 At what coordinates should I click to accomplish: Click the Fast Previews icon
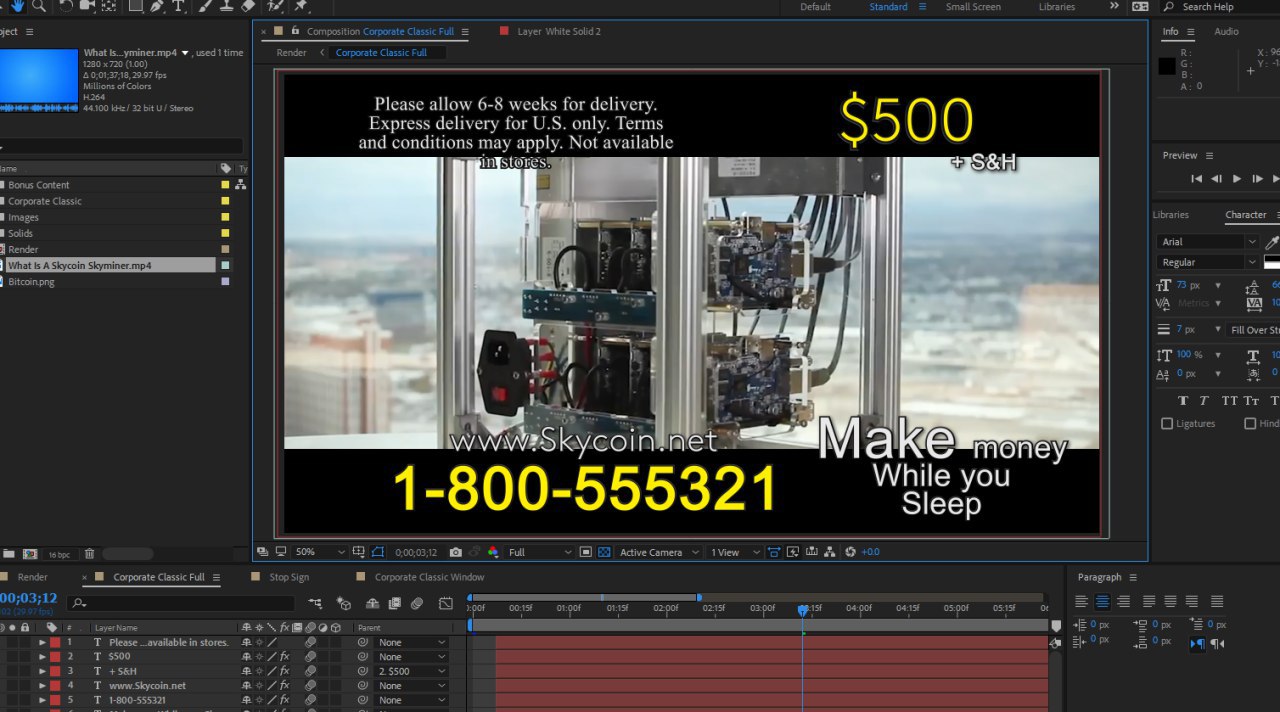click(x=793, y=552)
